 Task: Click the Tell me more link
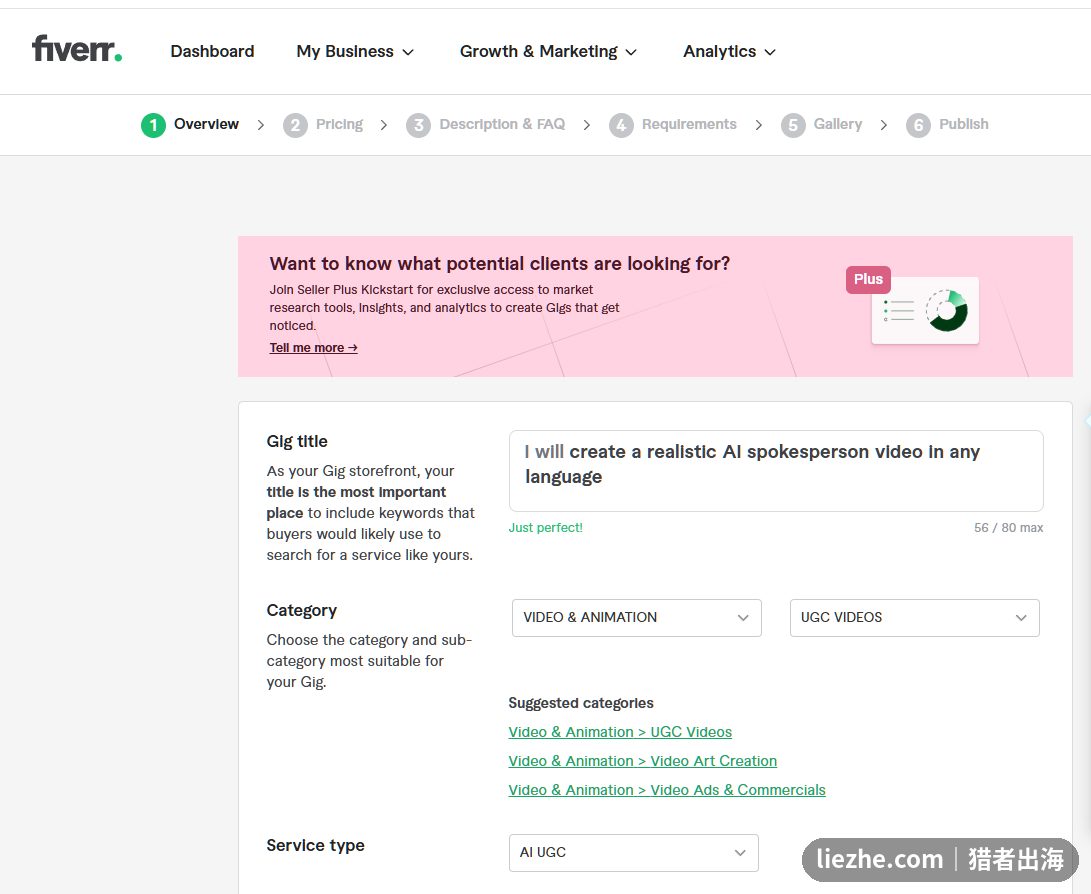[x=313, y=348]
